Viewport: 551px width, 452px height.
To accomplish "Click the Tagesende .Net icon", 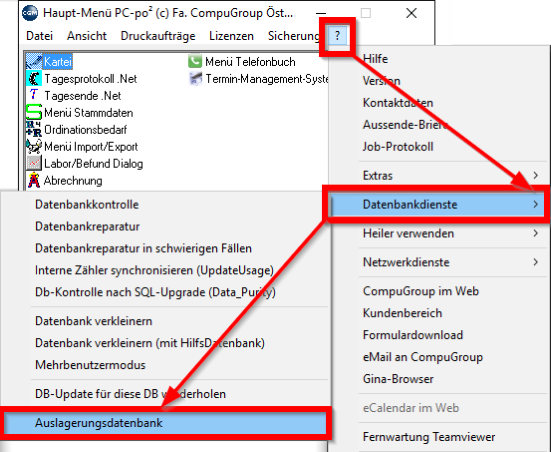I will click(x=34, y=95).
